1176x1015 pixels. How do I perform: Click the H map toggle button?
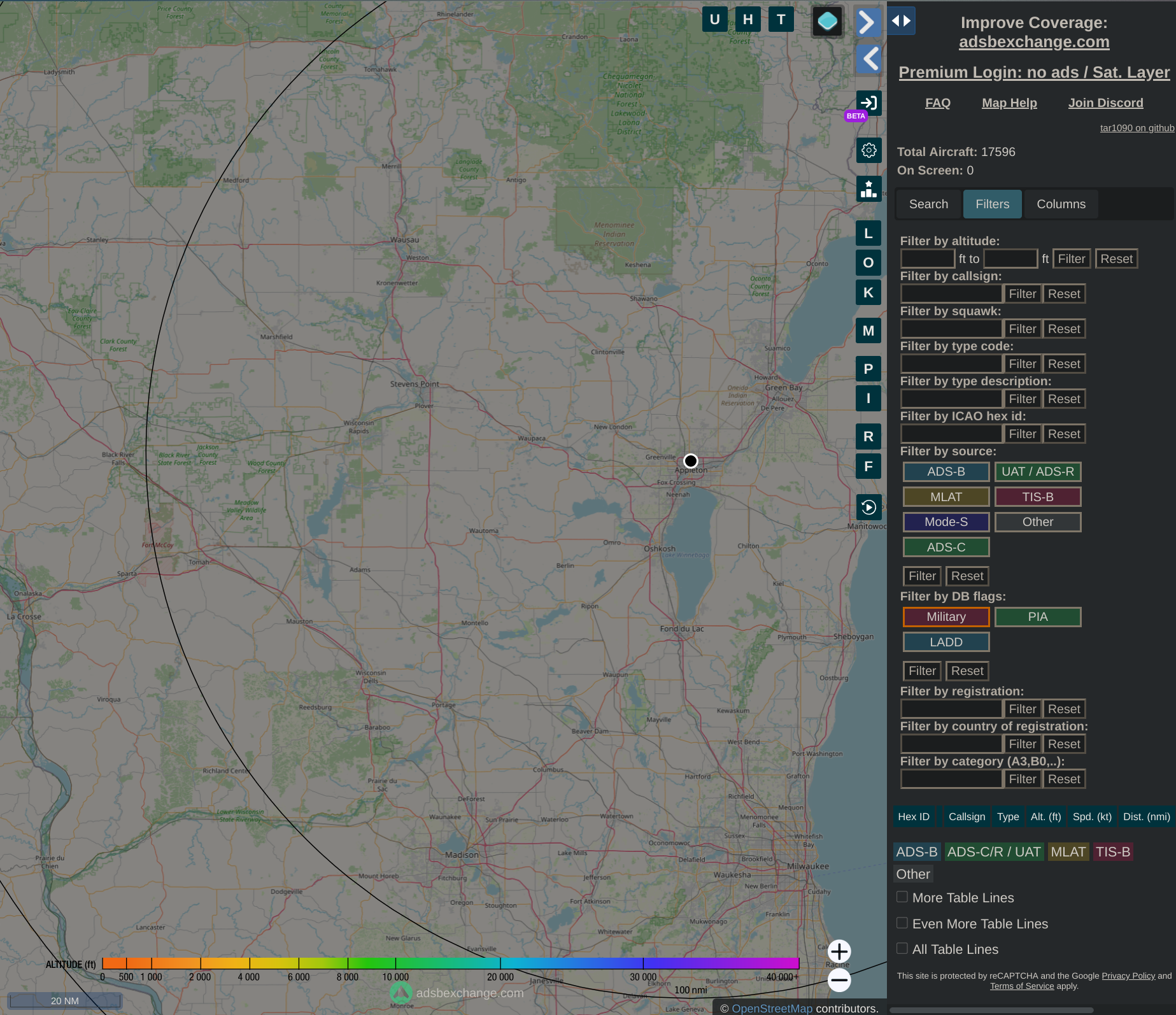747,20
